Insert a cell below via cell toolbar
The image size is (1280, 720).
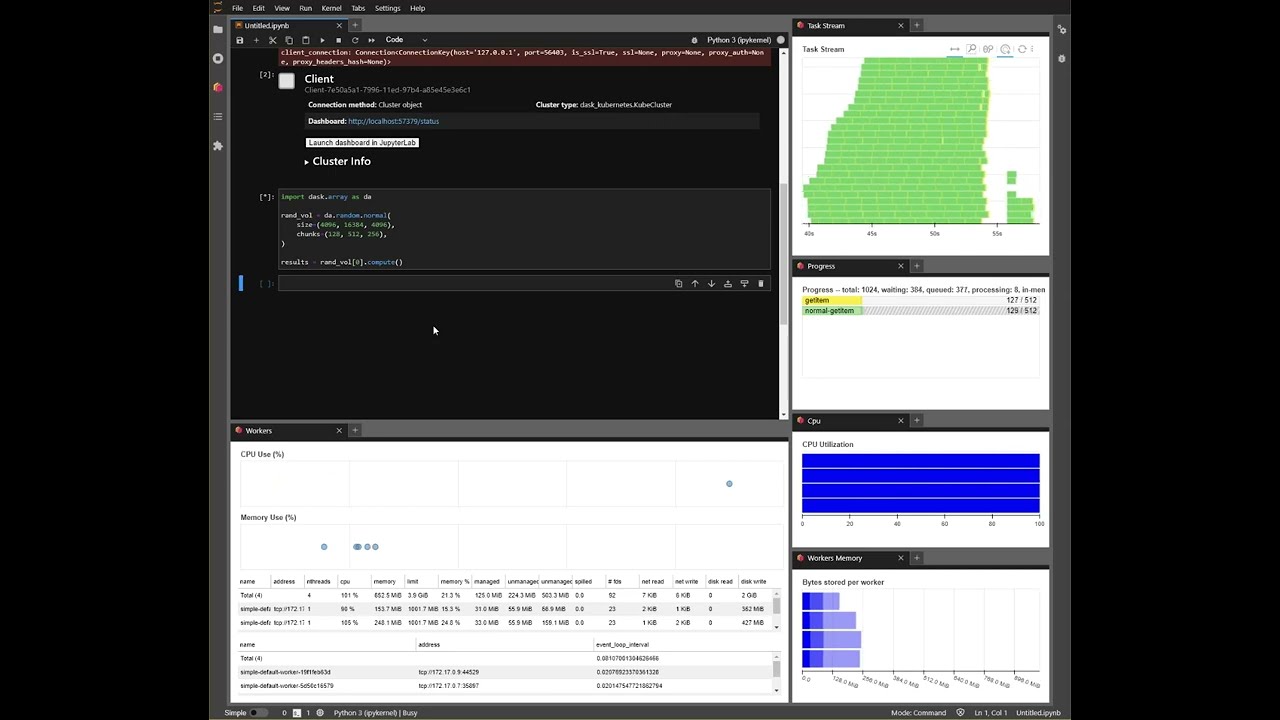click(744, 284)
